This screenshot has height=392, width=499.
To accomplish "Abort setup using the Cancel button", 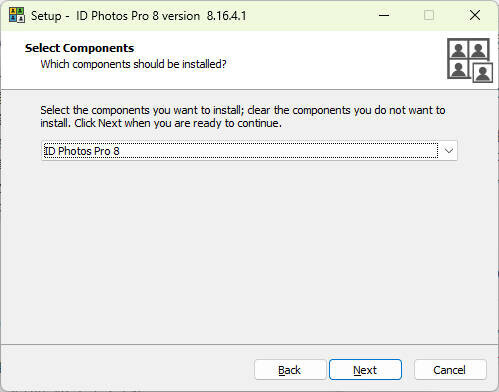I will pyautogui.click(x=450, y=370).
